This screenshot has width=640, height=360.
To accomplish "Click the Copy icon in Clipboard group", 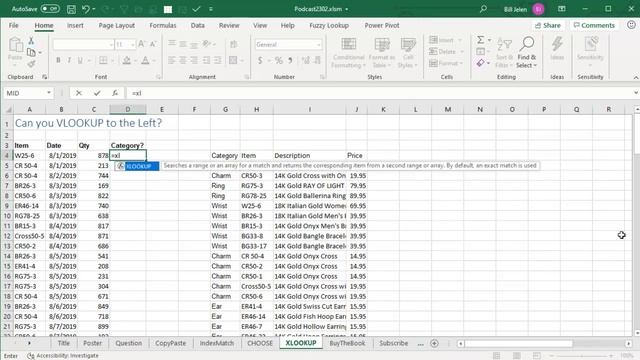I will pyautogui.click(x=31, y=52).
